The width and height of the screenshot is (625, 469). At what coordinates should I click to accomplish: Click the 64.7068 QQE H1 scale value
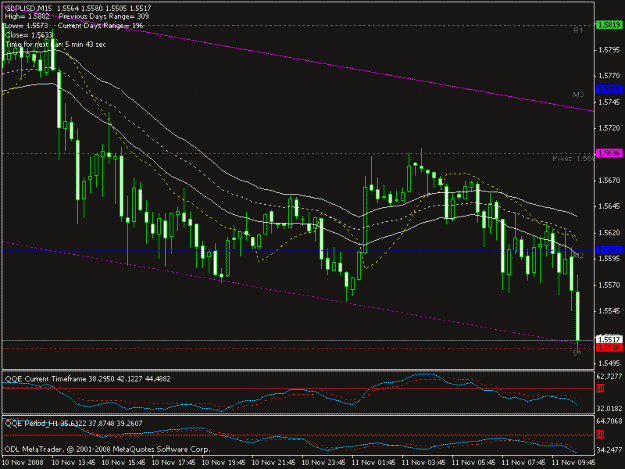click(609, 421)
